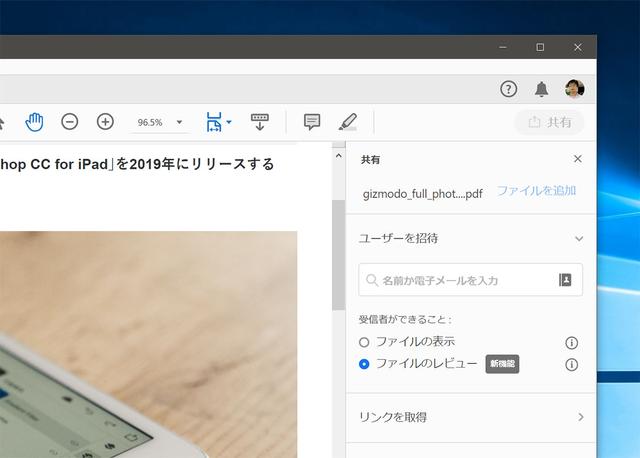Collapse the ユーザーを招待 section
The height and width of the screenshot is (458, 640).
pyautogui.click(x=579, y=238)
